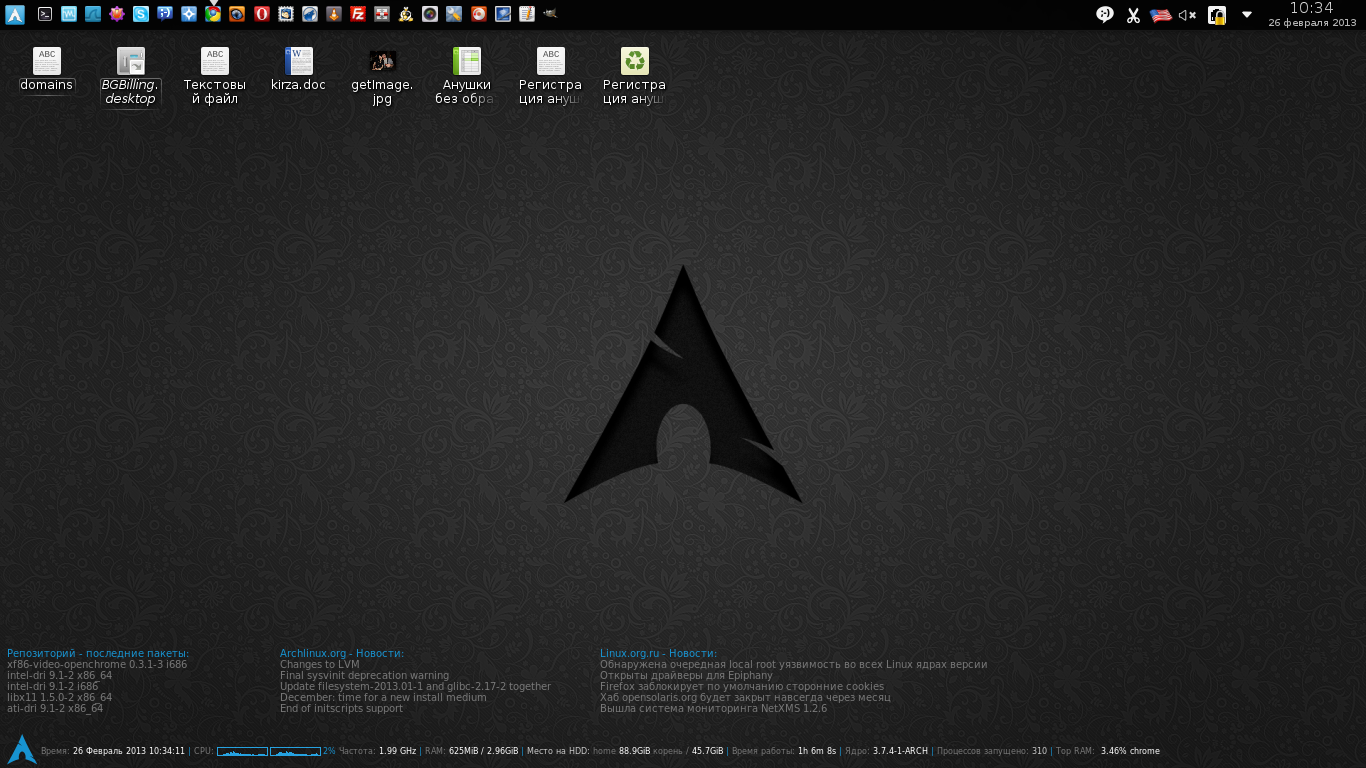Screen dimensions: 1366x768
Task: Click 'End of initscripts support' line
Action: click(341, 708)
